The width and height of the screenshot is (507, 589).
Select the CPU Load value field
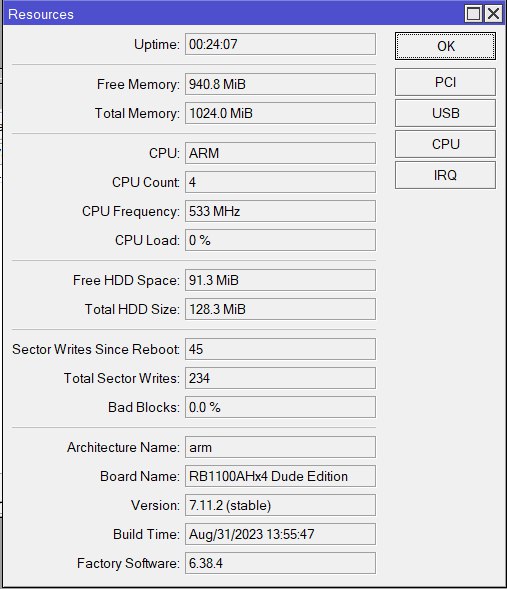point(280,240)
